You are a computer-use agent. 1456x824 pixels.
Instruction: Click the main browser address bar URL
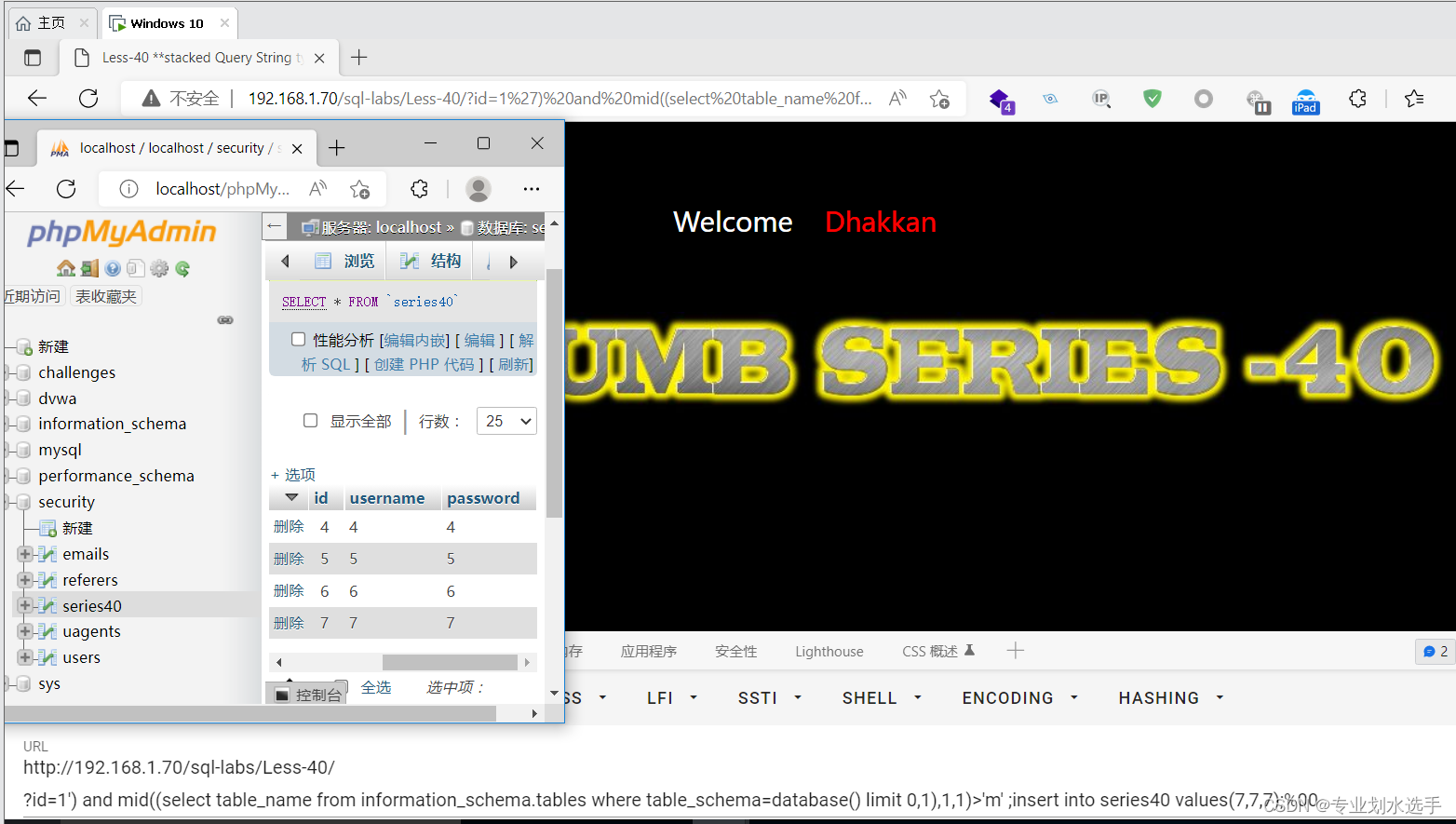pyautogui.click(x=559, y=98)
